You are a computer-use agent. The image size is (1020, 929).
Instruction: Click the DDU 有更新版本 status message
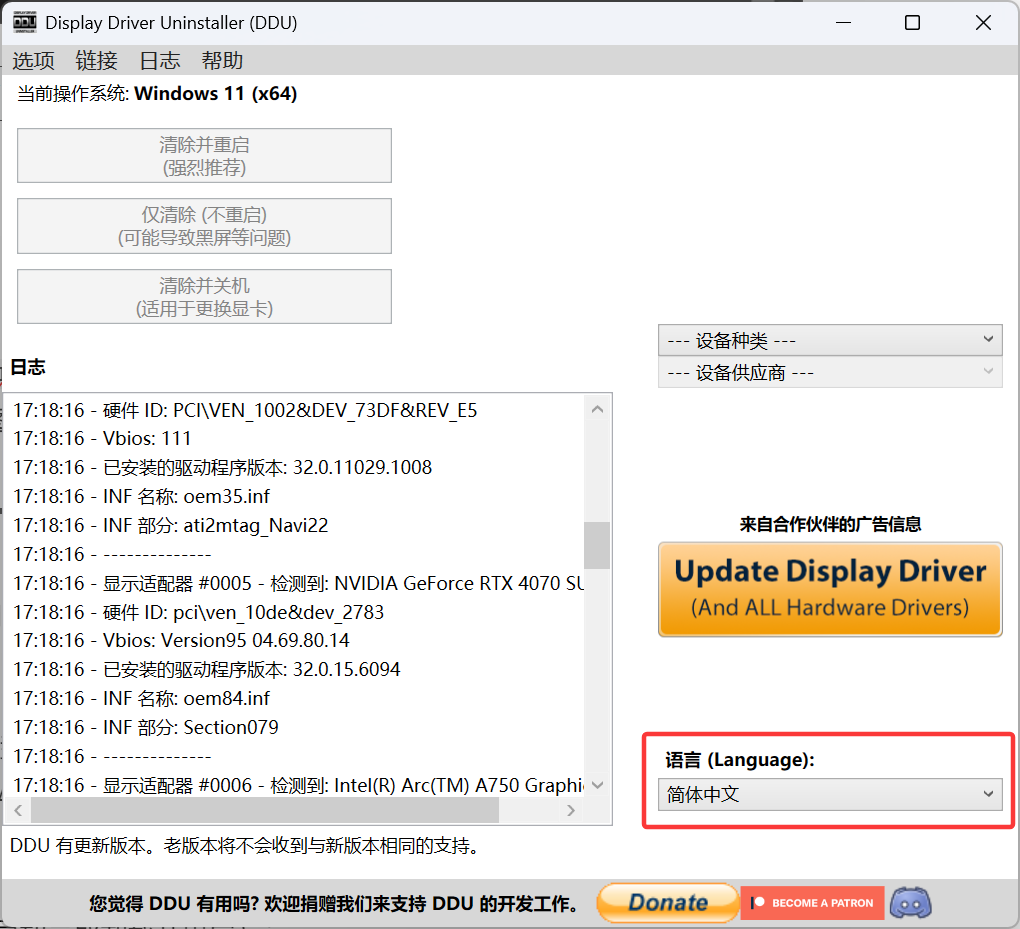click(246, 846)
